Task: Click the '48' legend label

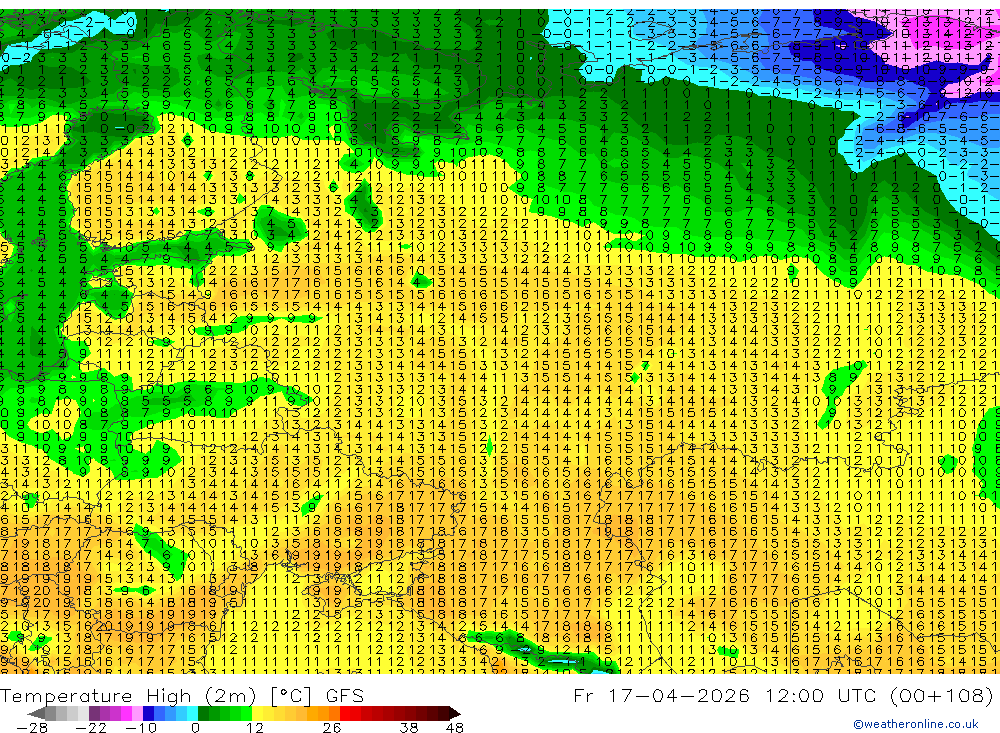Action: (x=455, y=727)
